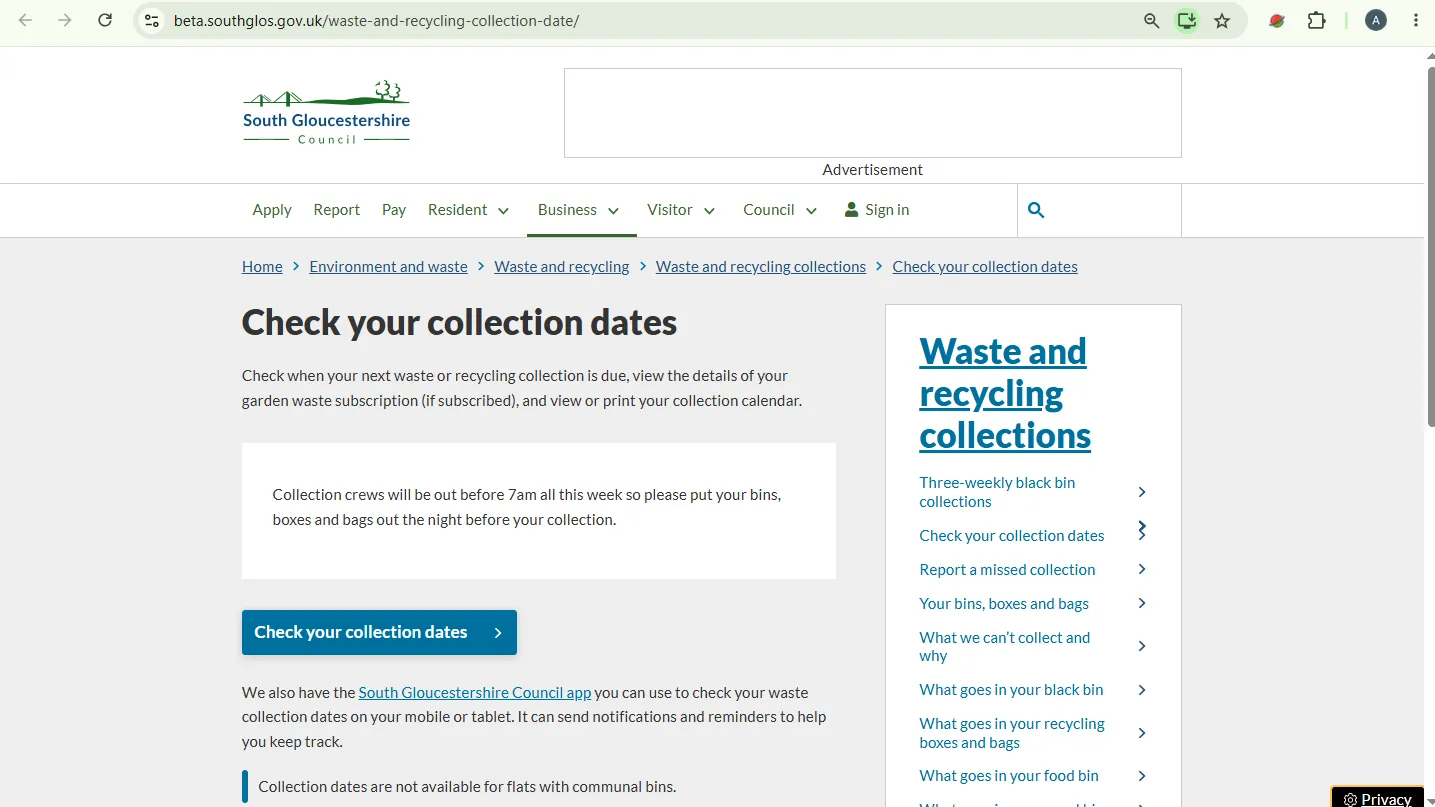Click arrow next to Report a missed collection

[1142, 569]
